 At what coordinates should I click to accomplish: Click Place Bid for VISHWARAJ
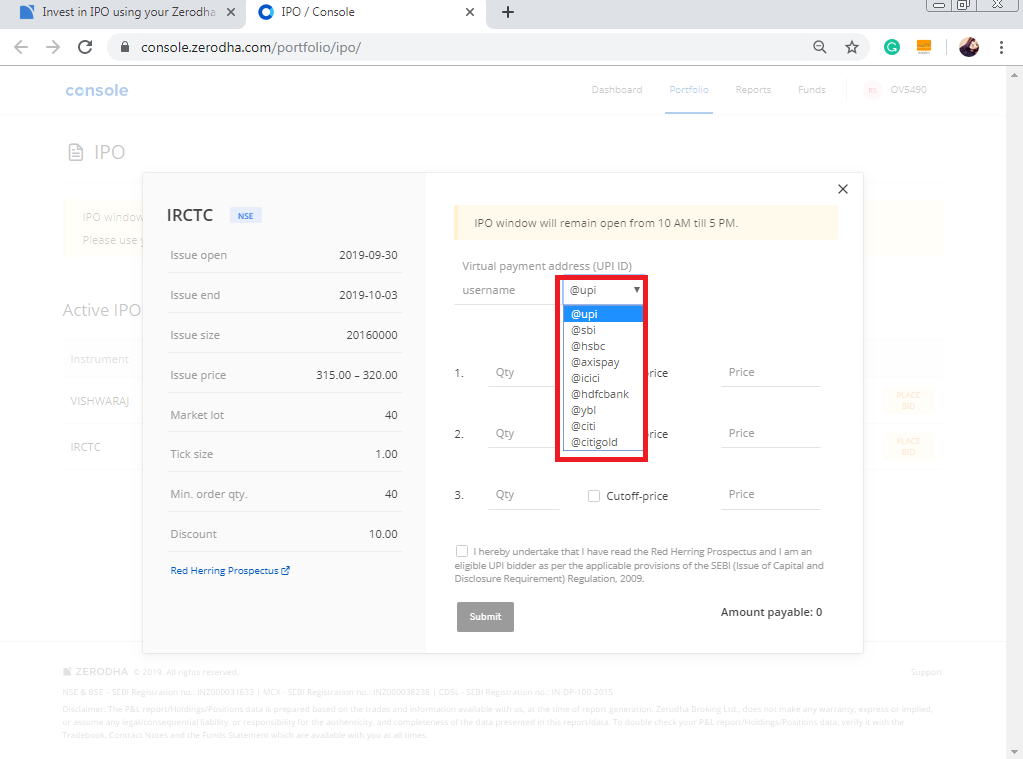(908, 401)
